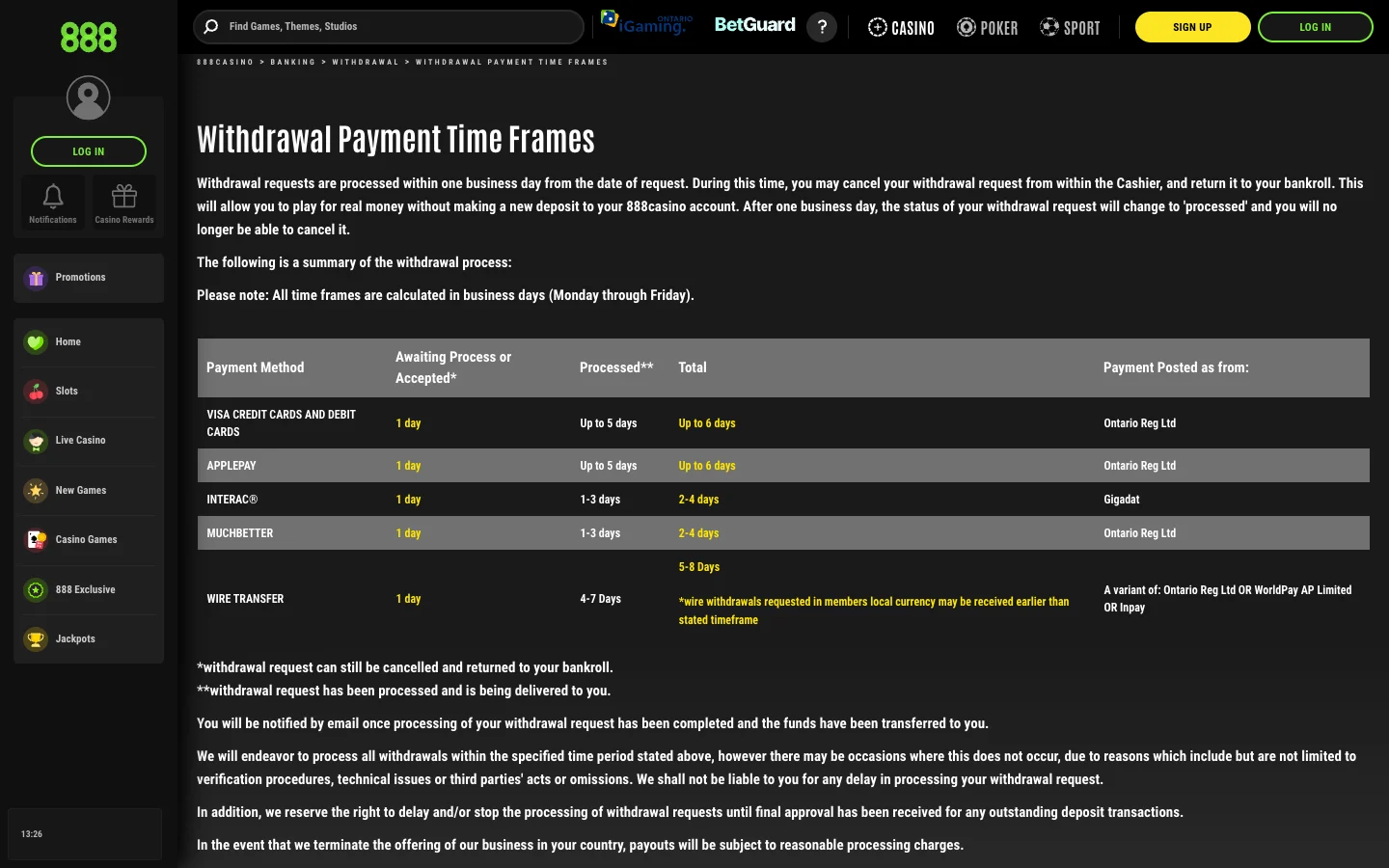
Task: Click Log In button in top bar
Action: pos(1315,27)
